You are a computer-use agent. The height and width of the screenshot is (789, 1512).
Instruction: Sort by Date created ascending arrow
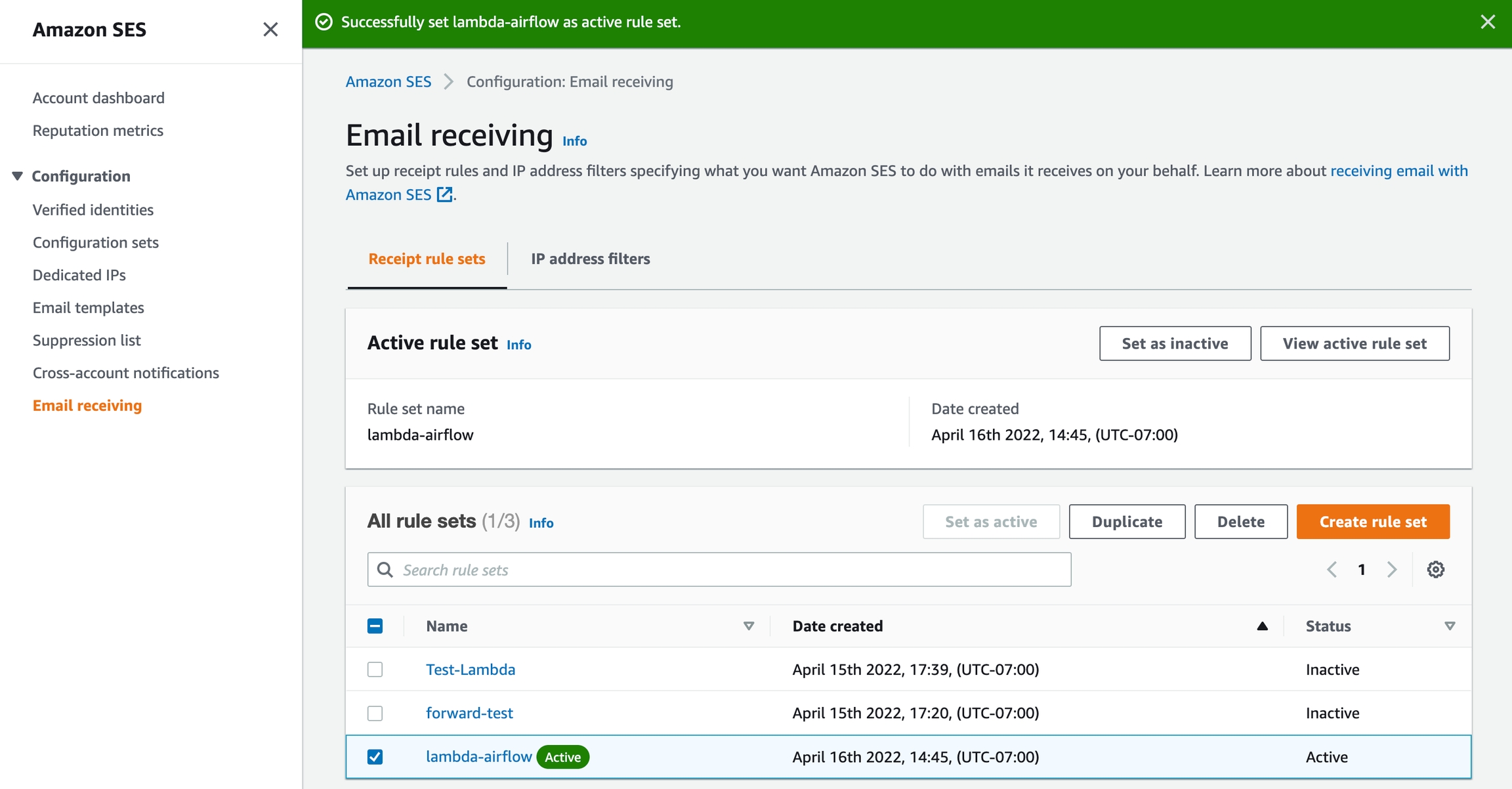pos(1261,626)
